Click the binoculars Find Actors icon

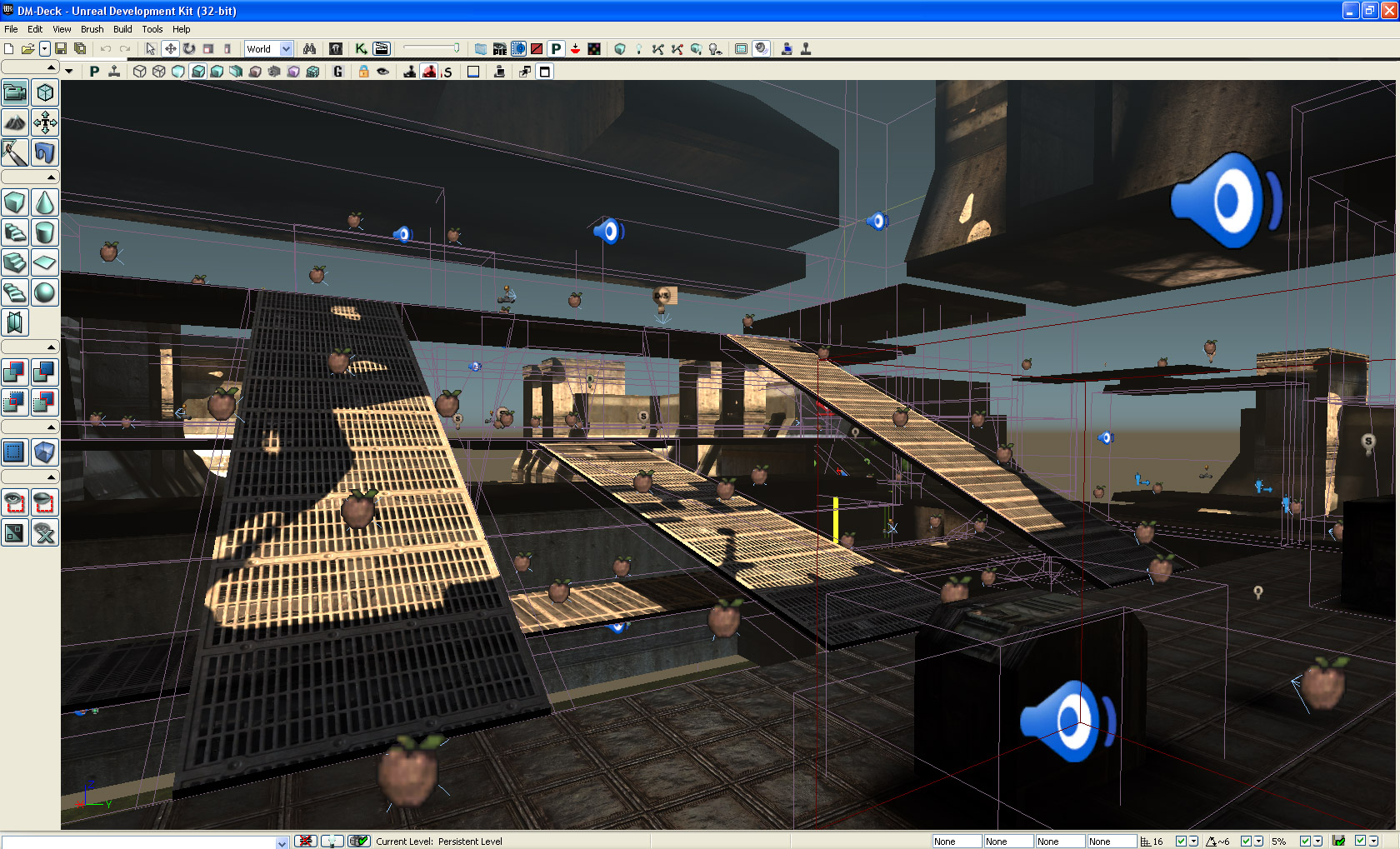click(x=309, y=48)
